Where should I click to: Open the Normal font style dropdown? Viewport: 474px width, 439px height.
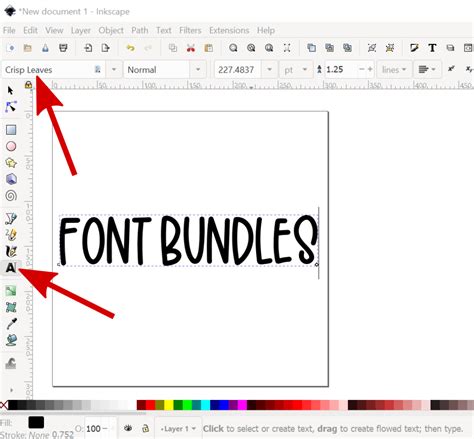pos(198,69)
